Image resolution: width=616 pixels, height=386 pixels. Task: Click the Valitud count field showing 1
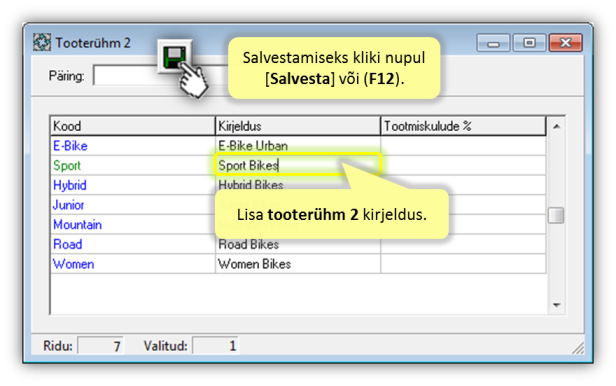[215, 346]
